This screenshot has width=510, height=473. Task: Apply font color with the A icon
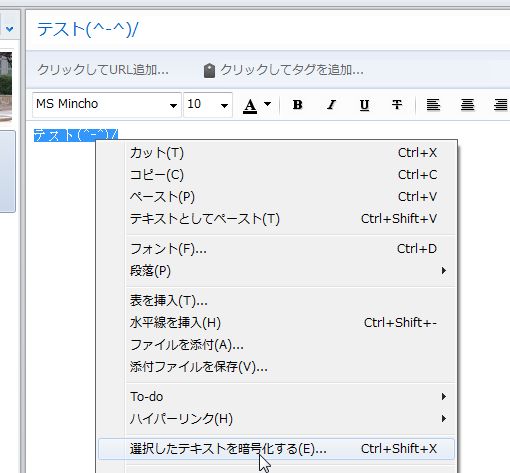tap(250, 106)
